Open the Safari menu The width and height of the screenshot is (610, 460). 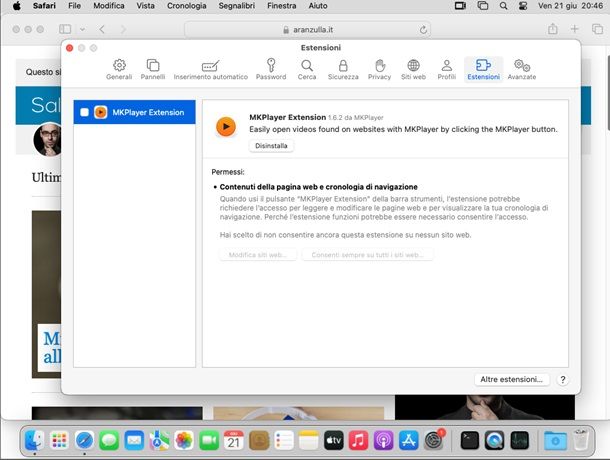click(44, 6)
